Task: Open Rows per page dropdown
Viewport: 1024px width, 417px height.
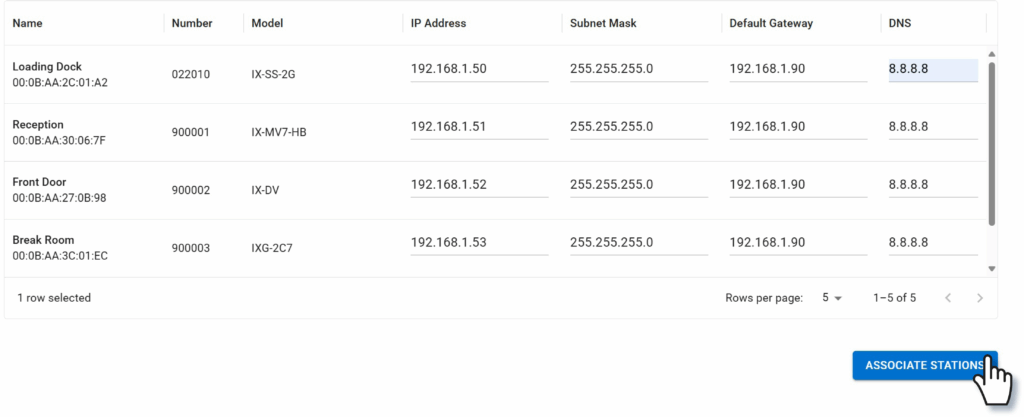Action: [831, 298]
